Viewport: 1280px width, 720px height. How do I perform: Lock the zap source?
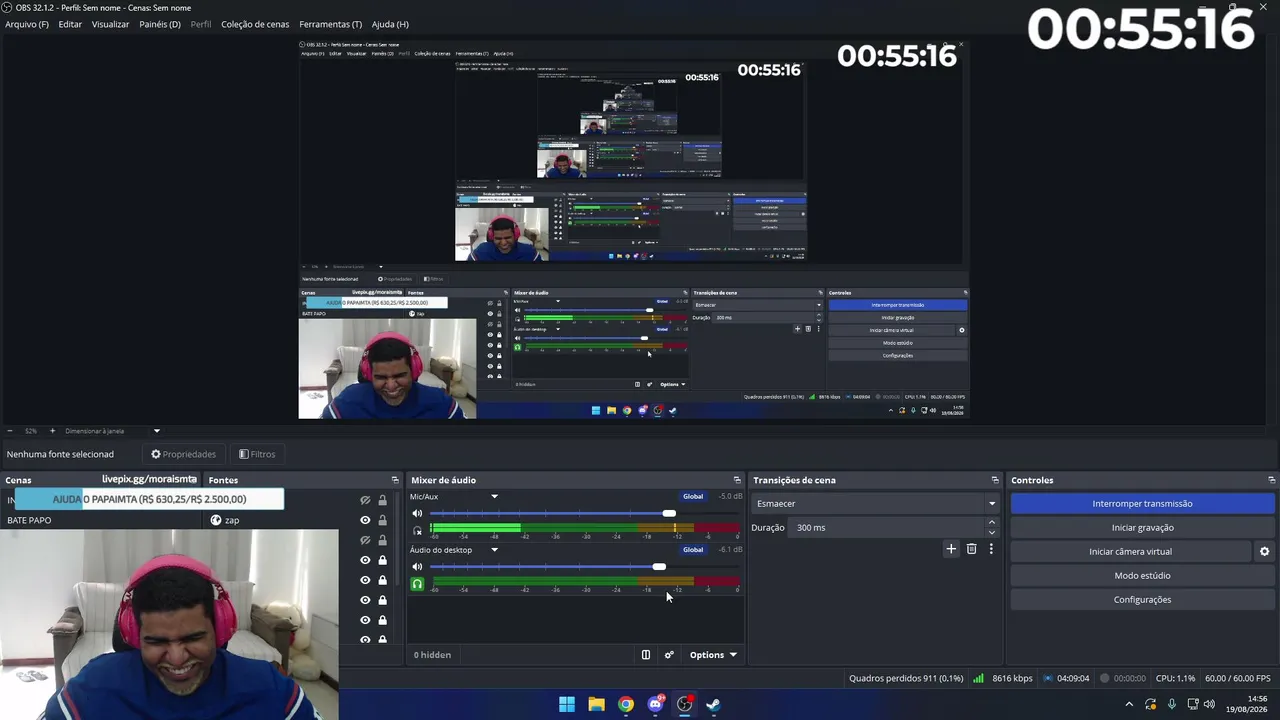pyautogui.click(x=382, y=520)
